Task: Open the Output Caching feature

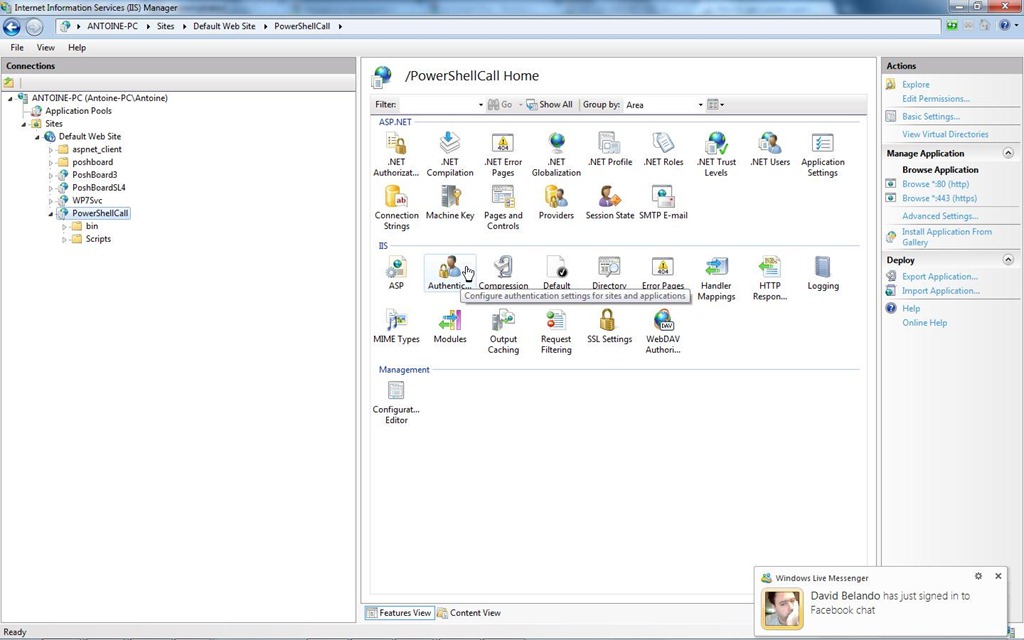Action: coord(503,332)
